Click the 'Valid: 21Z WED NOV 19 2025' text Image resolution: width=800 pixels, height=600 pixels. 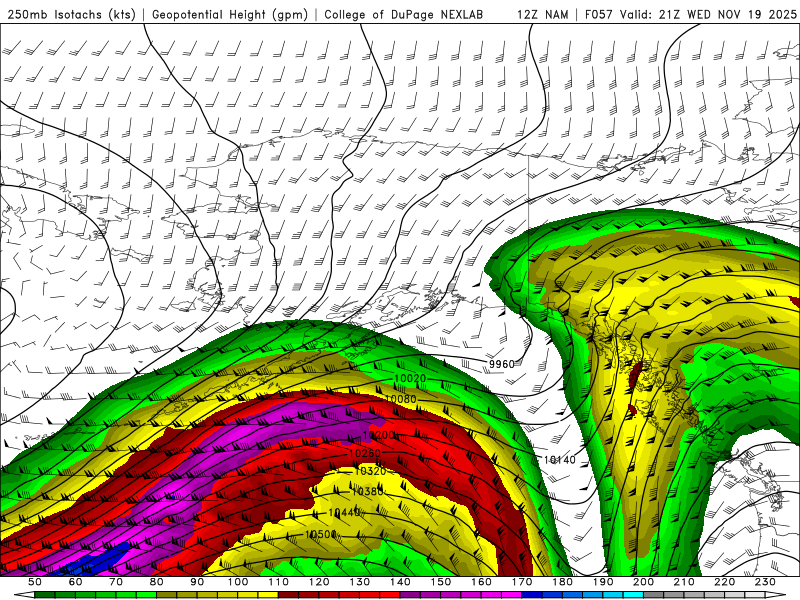(x=708, y=14)
